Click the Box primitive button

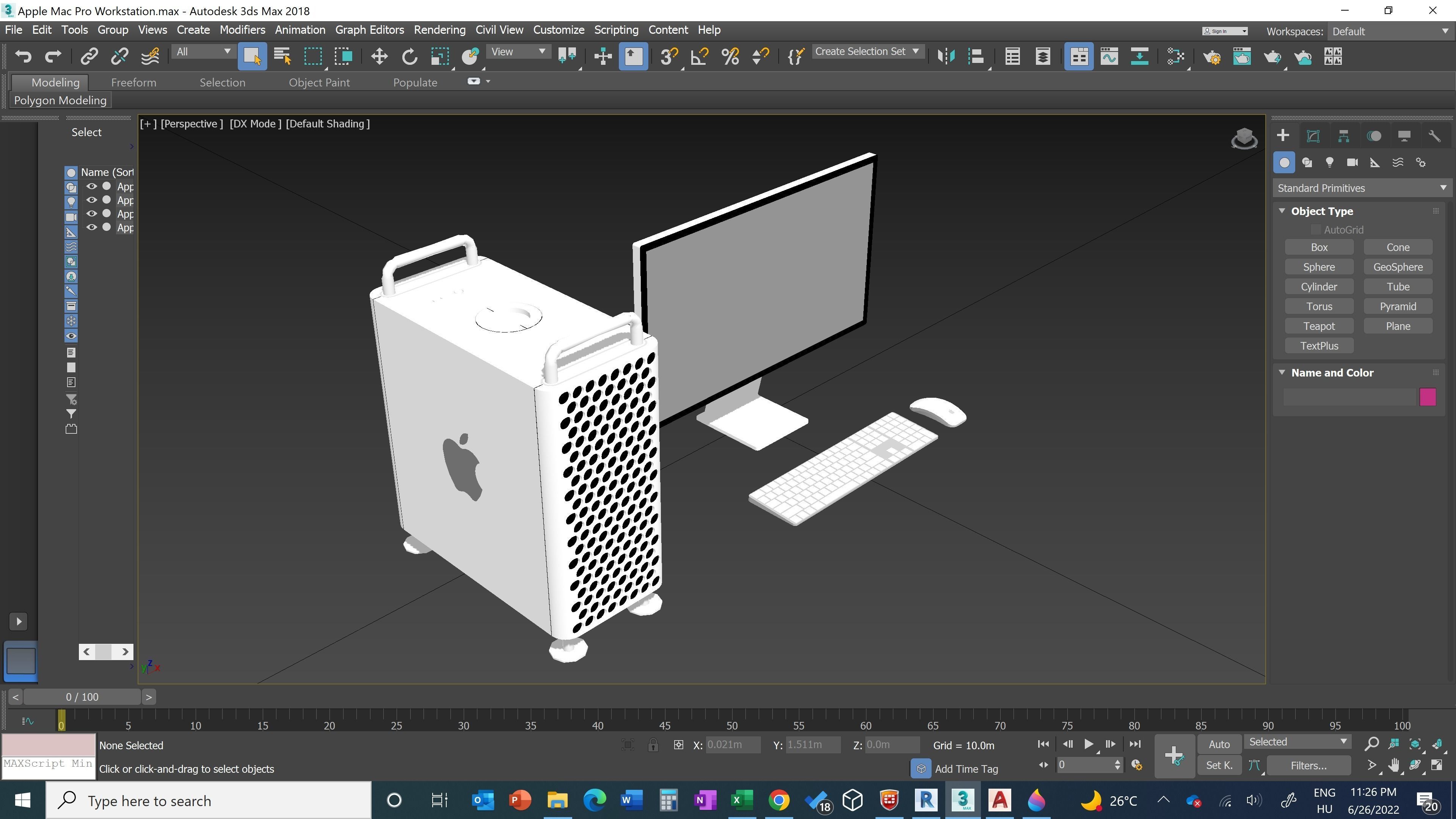[x=1319, y=247]
